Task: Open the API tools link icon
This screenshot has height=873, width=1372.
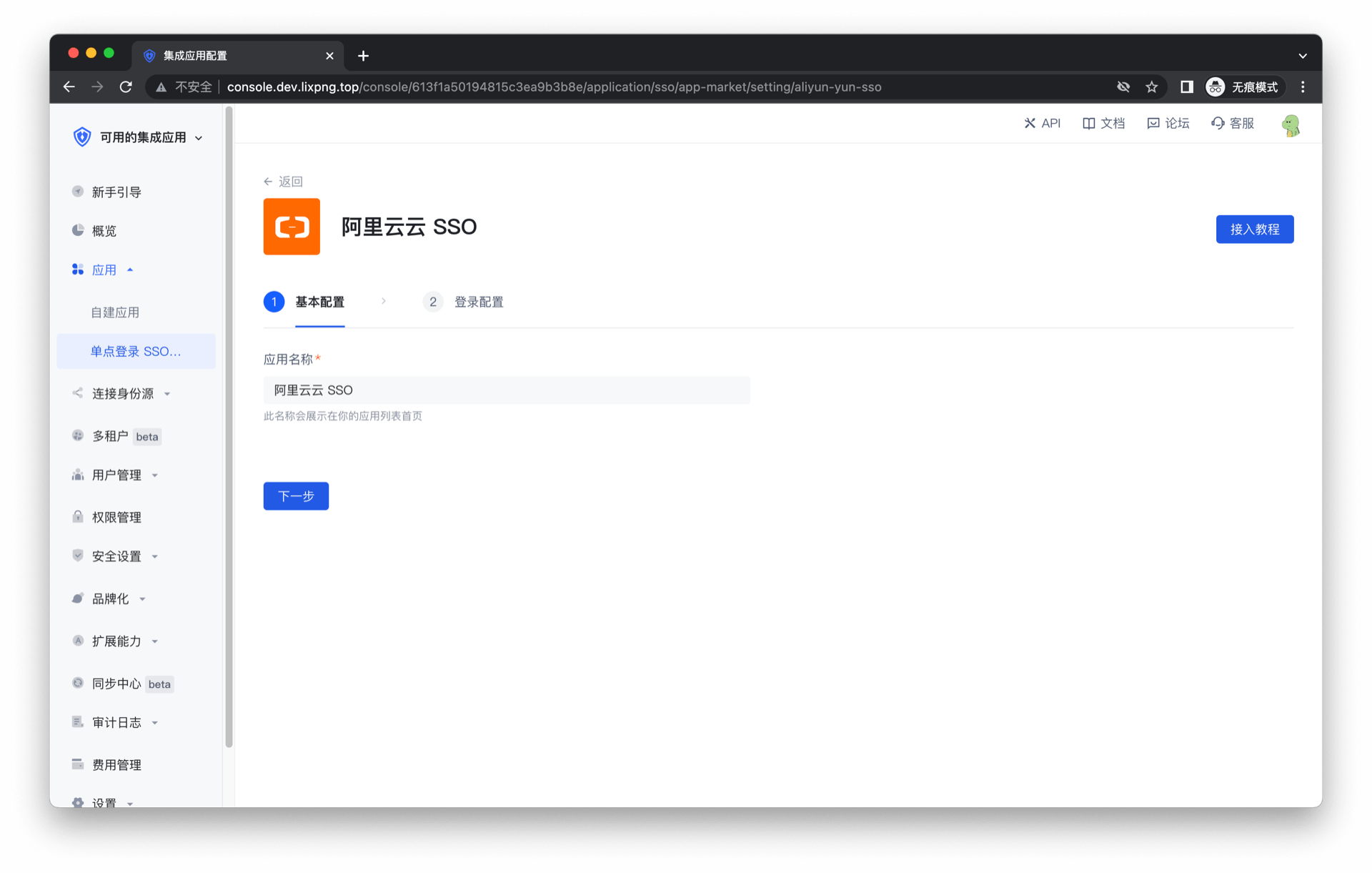Action: (1030, 123)
